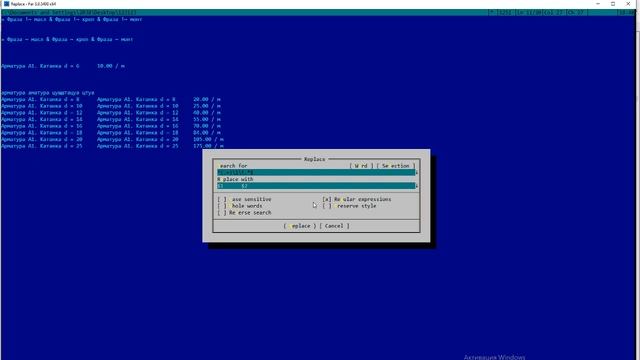Screen dimensions: 640x360
Task: Click the line 'Фраза ~ масл & Фраза ~ креп'
Action: pyautogui.click(x=67, y=39)
